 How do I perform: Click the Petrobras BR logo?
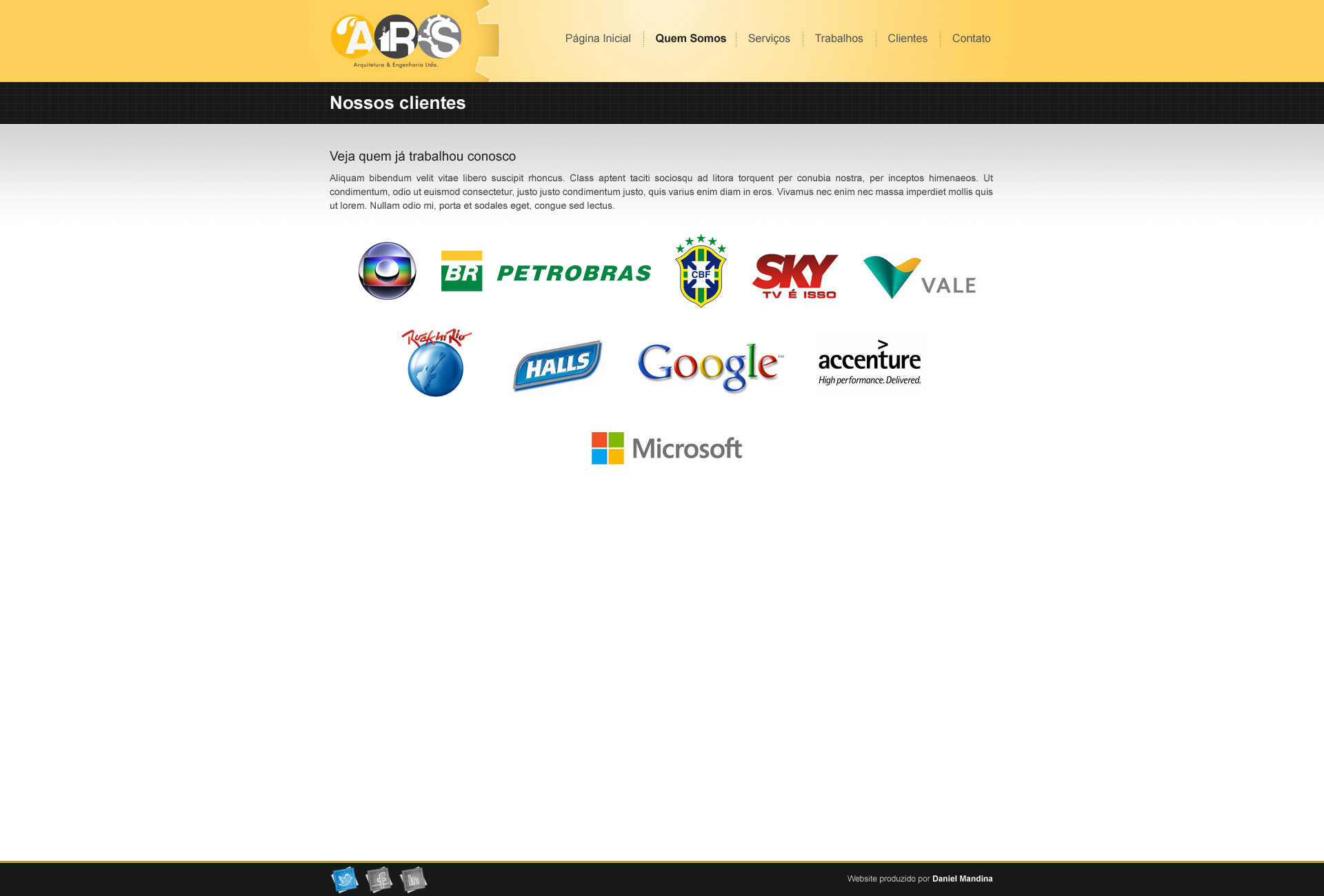coord(546,272)
